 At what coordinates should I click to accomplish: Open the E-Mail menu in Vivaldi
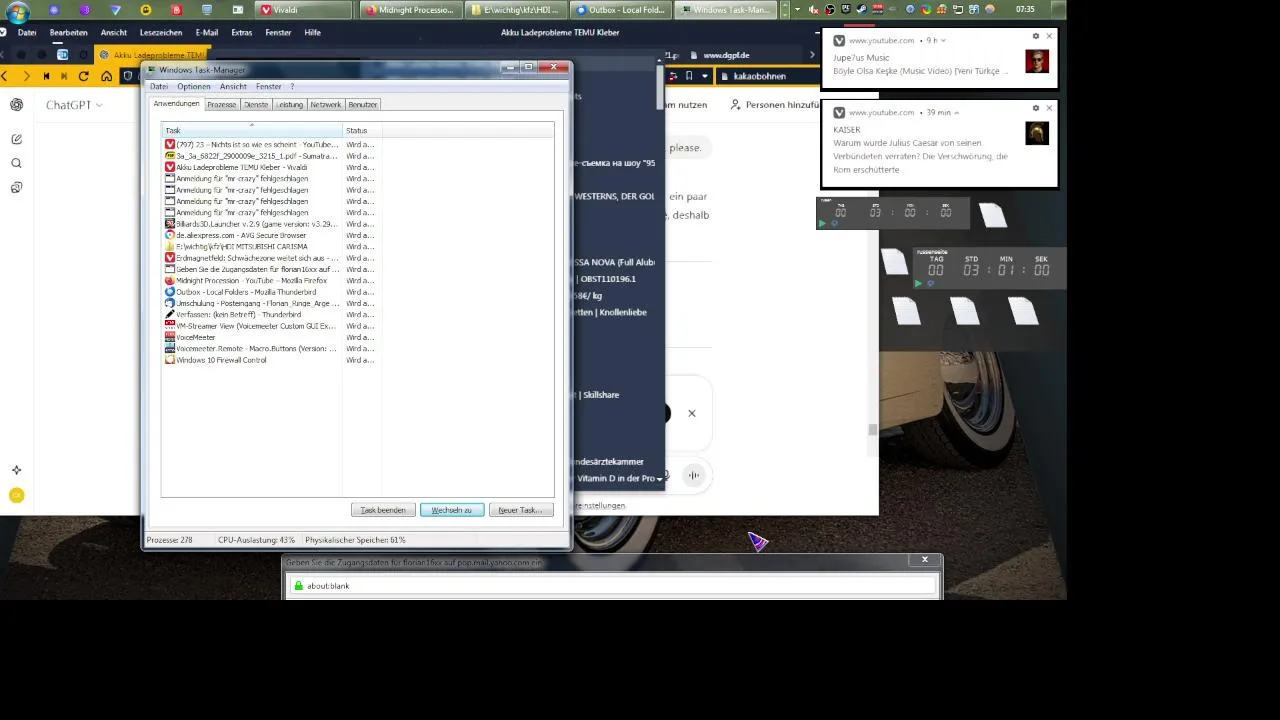click(x=207, y=32)
